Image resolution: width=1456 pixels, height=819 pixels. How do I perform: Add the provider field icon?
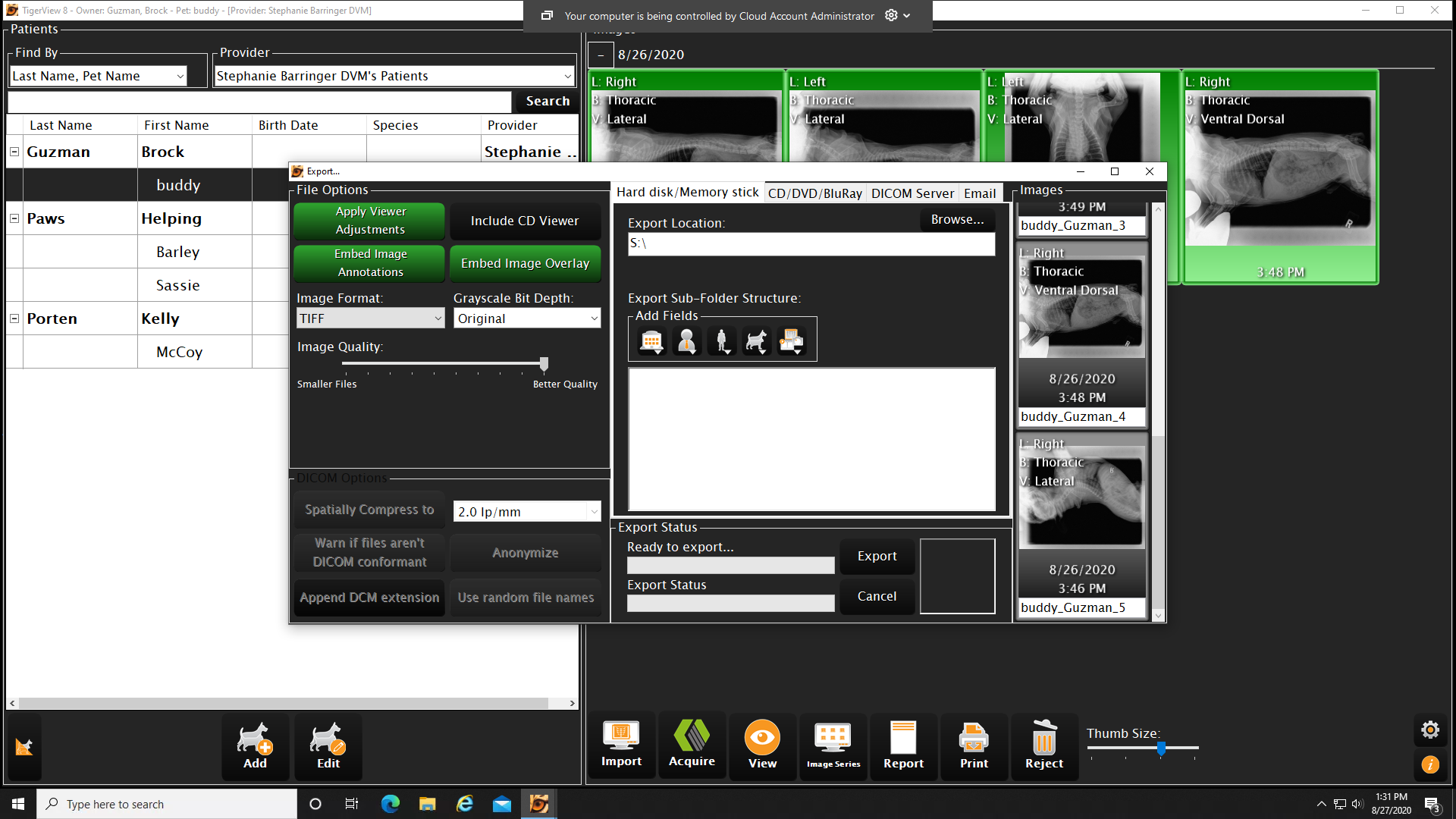(686, 342)
